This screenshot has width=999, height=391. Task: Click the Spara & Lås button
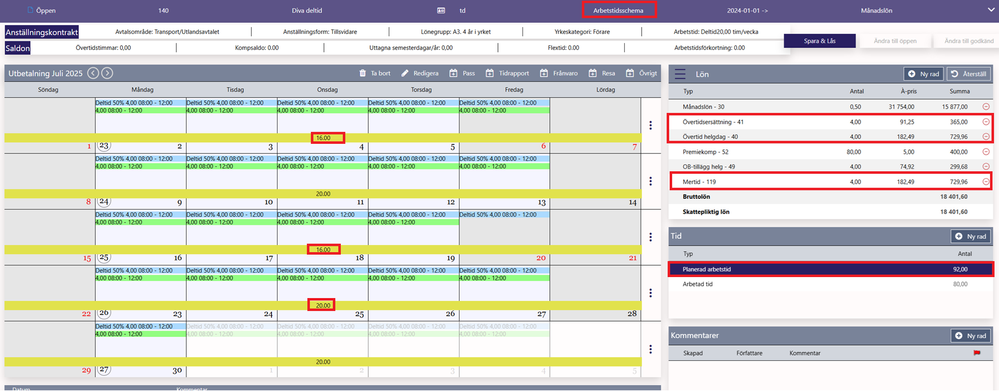click(x=819, y=40)
